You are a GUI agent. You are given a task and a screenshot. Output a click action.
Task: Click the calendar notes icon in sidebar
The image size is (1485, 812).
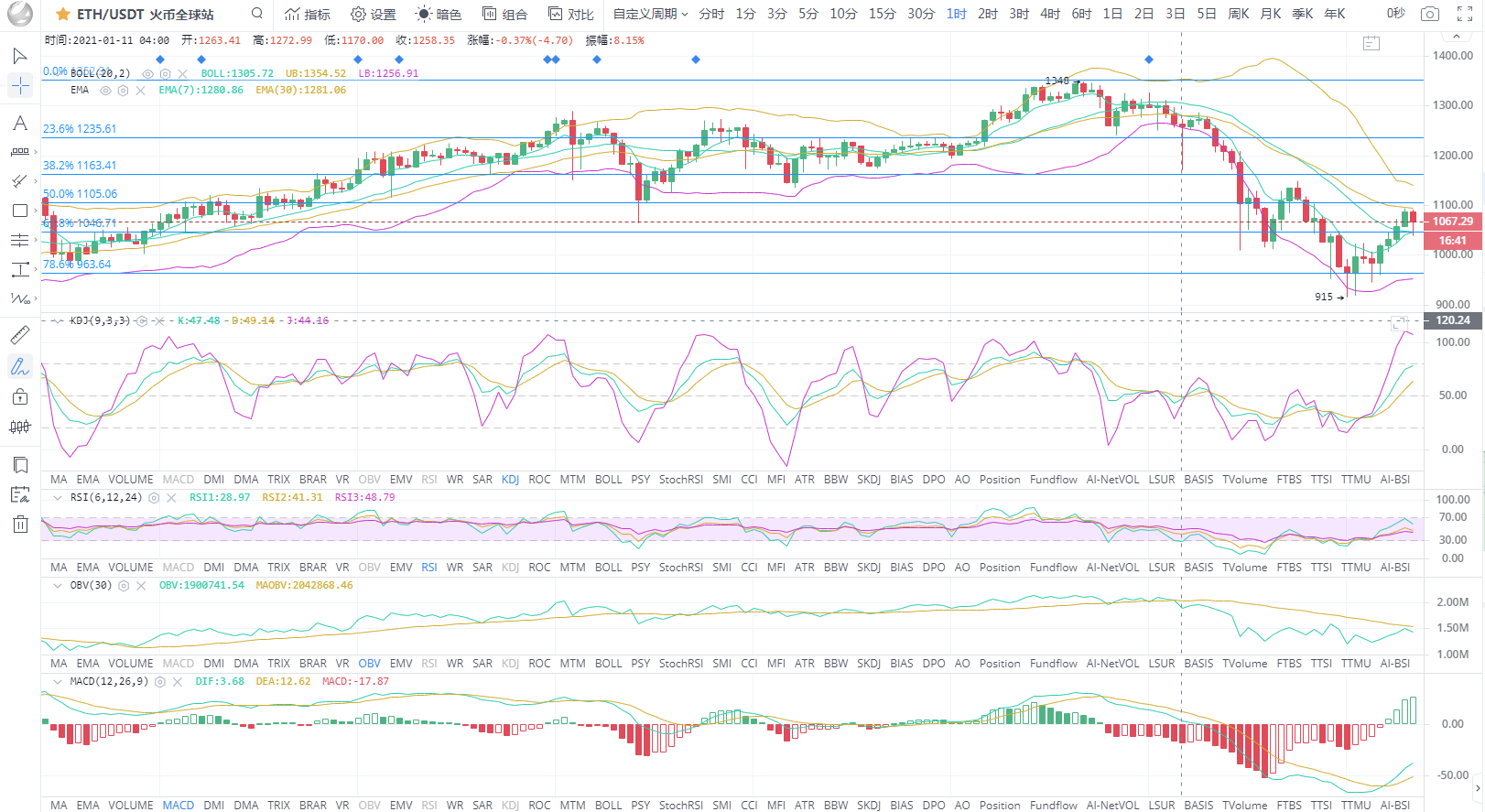click(20, 495)
